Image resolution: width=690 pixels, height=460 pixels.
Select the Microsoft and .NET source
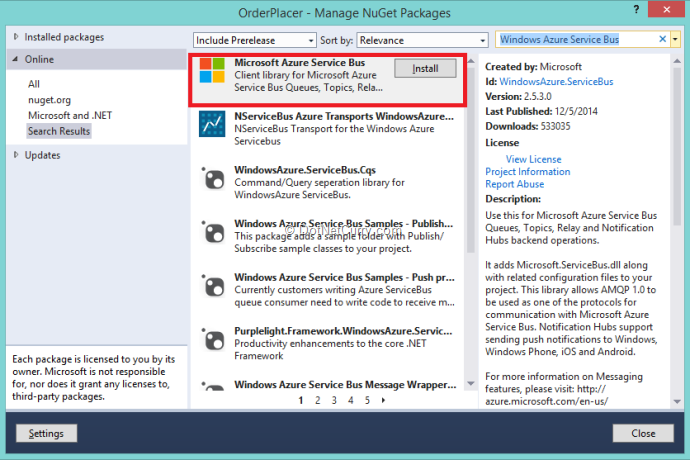(70, 115)
